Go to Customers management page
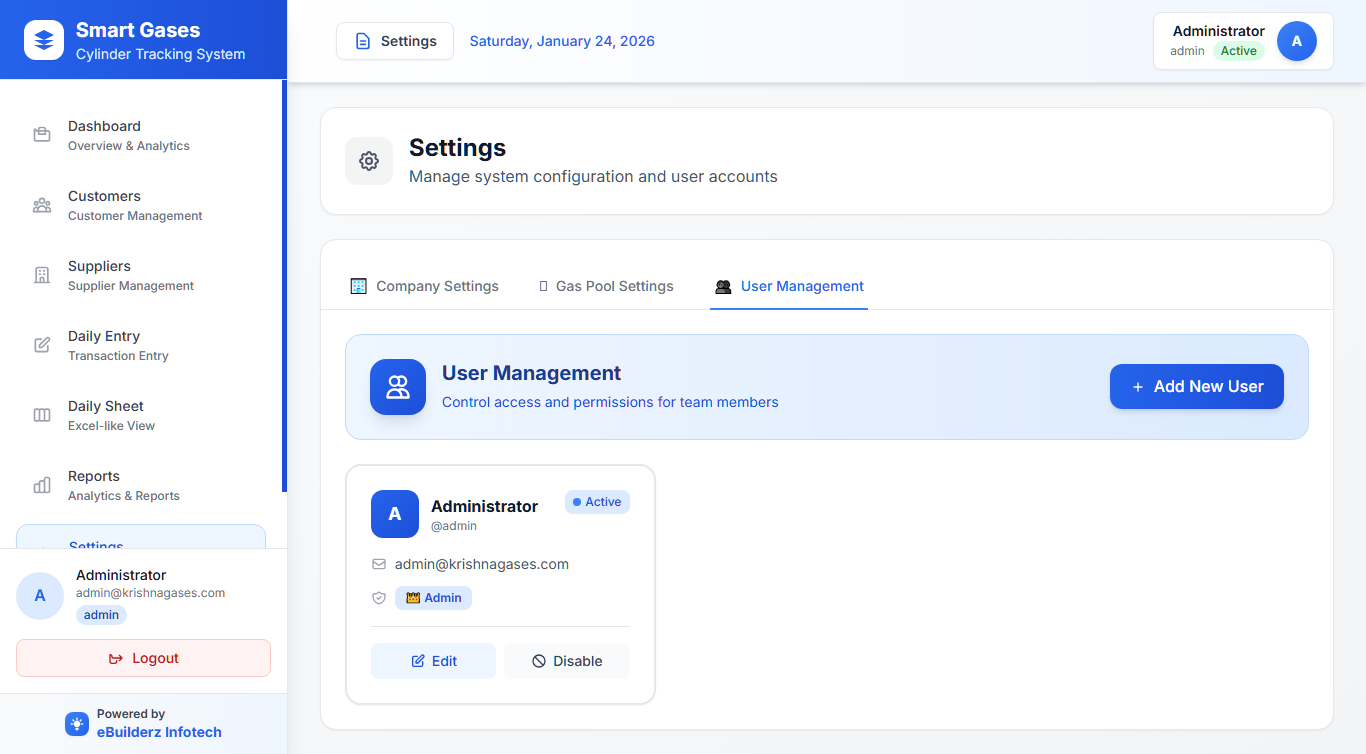Viewport: 1366px width, 754px height. (141, 205)
